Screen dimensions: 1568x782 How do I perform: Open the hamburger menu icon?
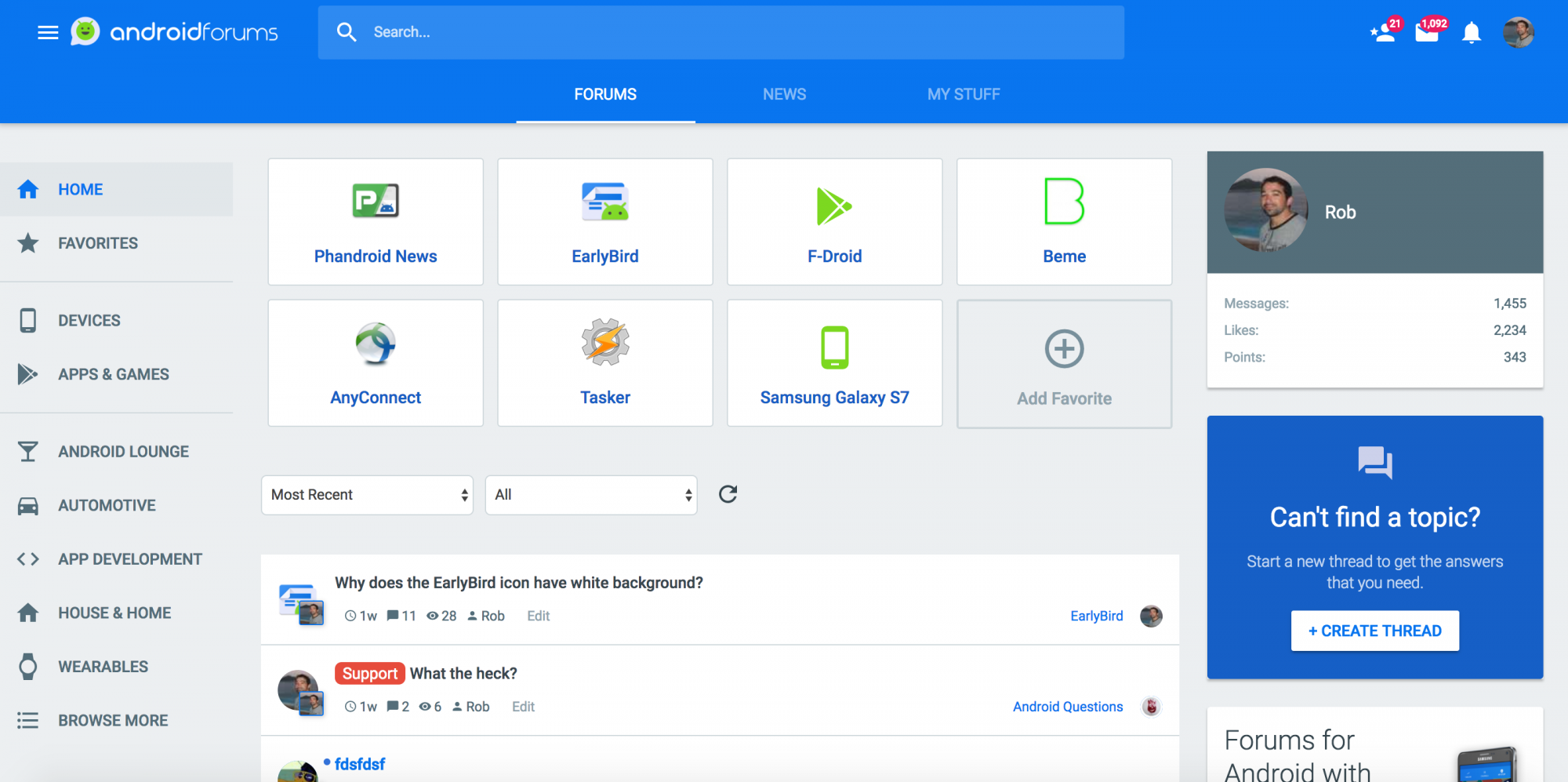[48, 32]
